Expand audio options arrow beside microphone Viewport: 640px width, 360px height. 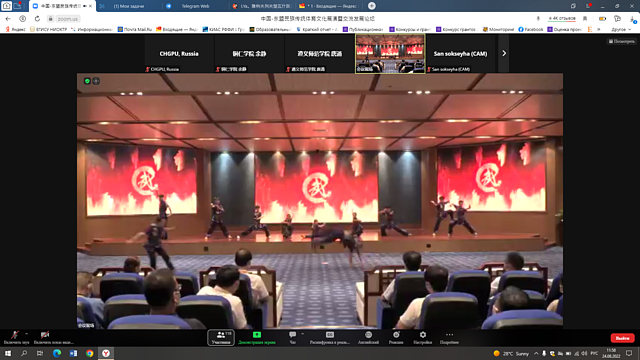27,334
